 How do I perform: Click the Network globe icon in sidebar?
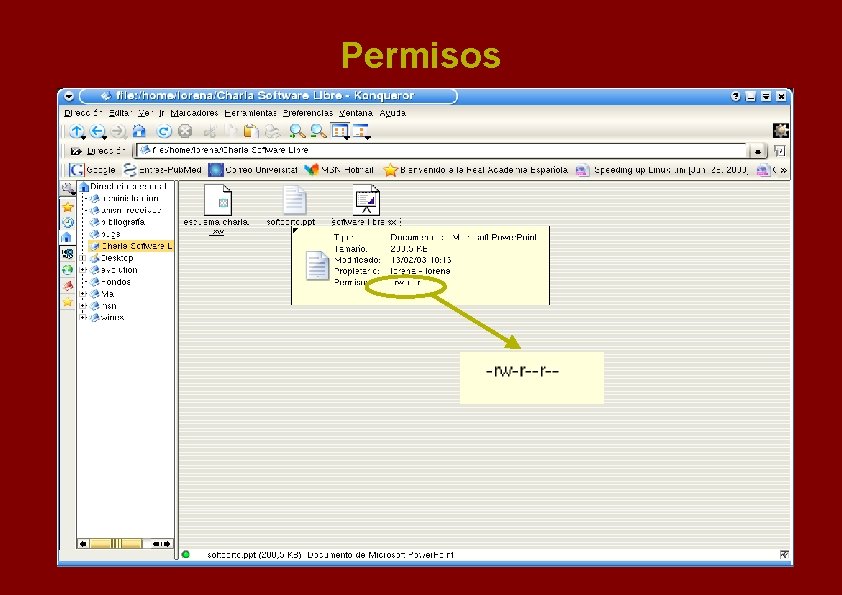68,270
